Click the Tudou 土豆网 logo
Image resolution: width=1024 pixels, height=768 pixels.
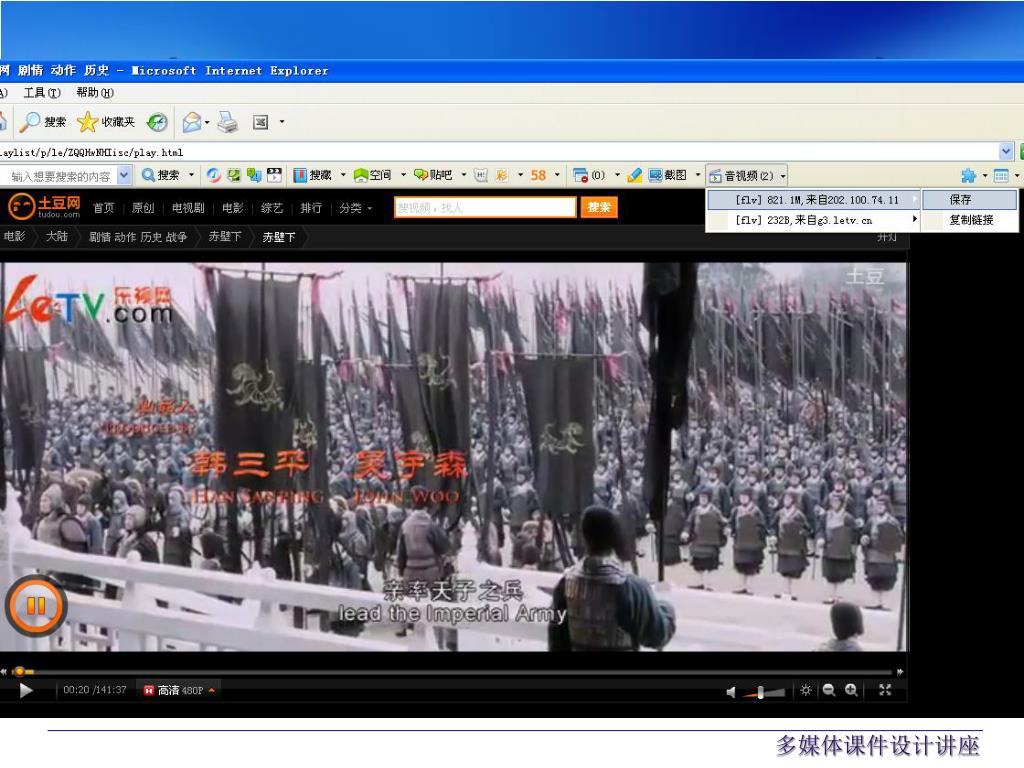coord(44,207)
